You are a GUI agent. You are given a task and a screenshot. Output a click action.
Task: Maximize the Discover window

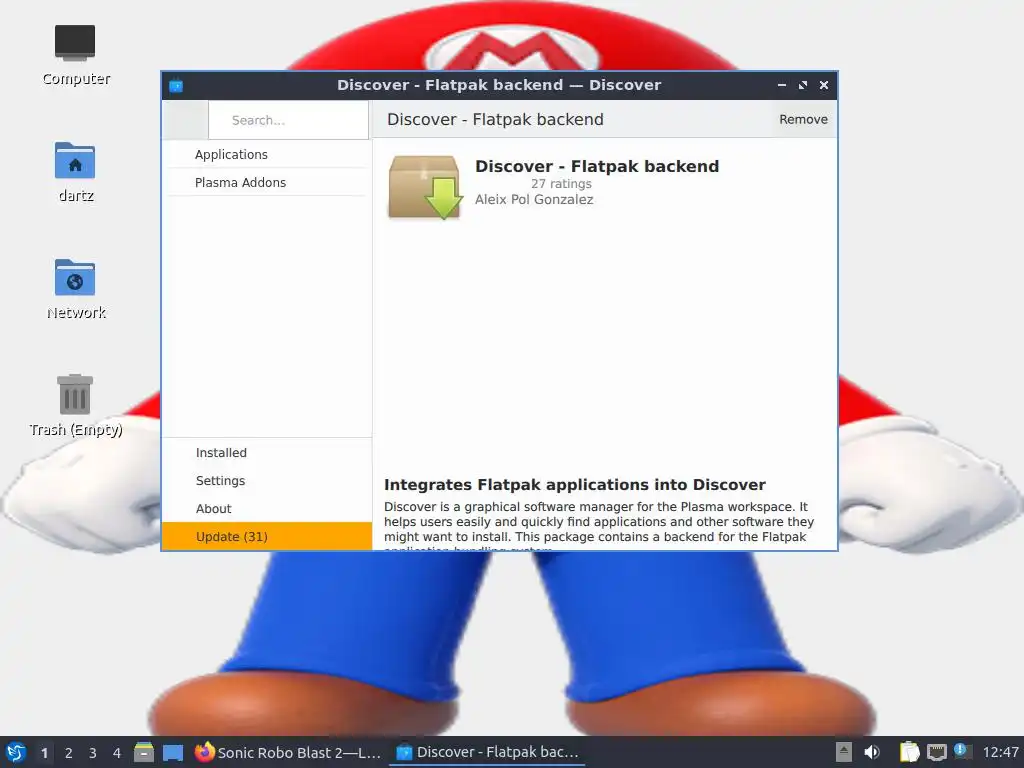[x=803, y=85]
